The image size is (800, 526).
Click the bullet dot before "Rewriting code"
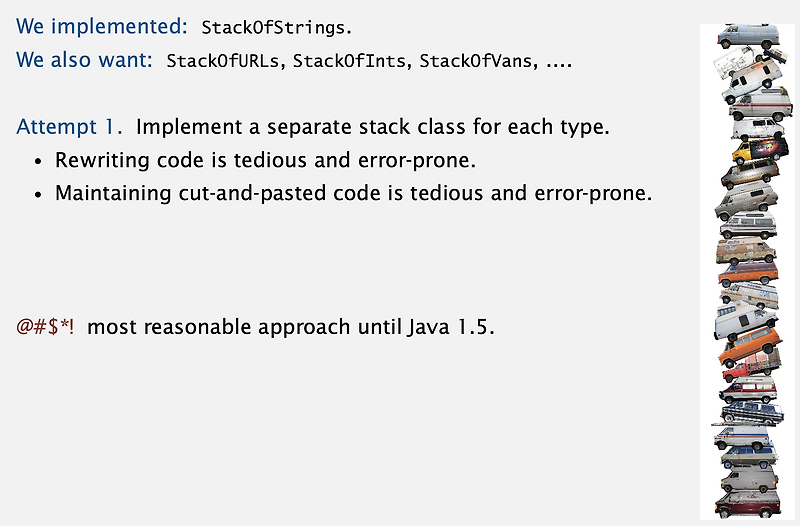coord(38,161)
